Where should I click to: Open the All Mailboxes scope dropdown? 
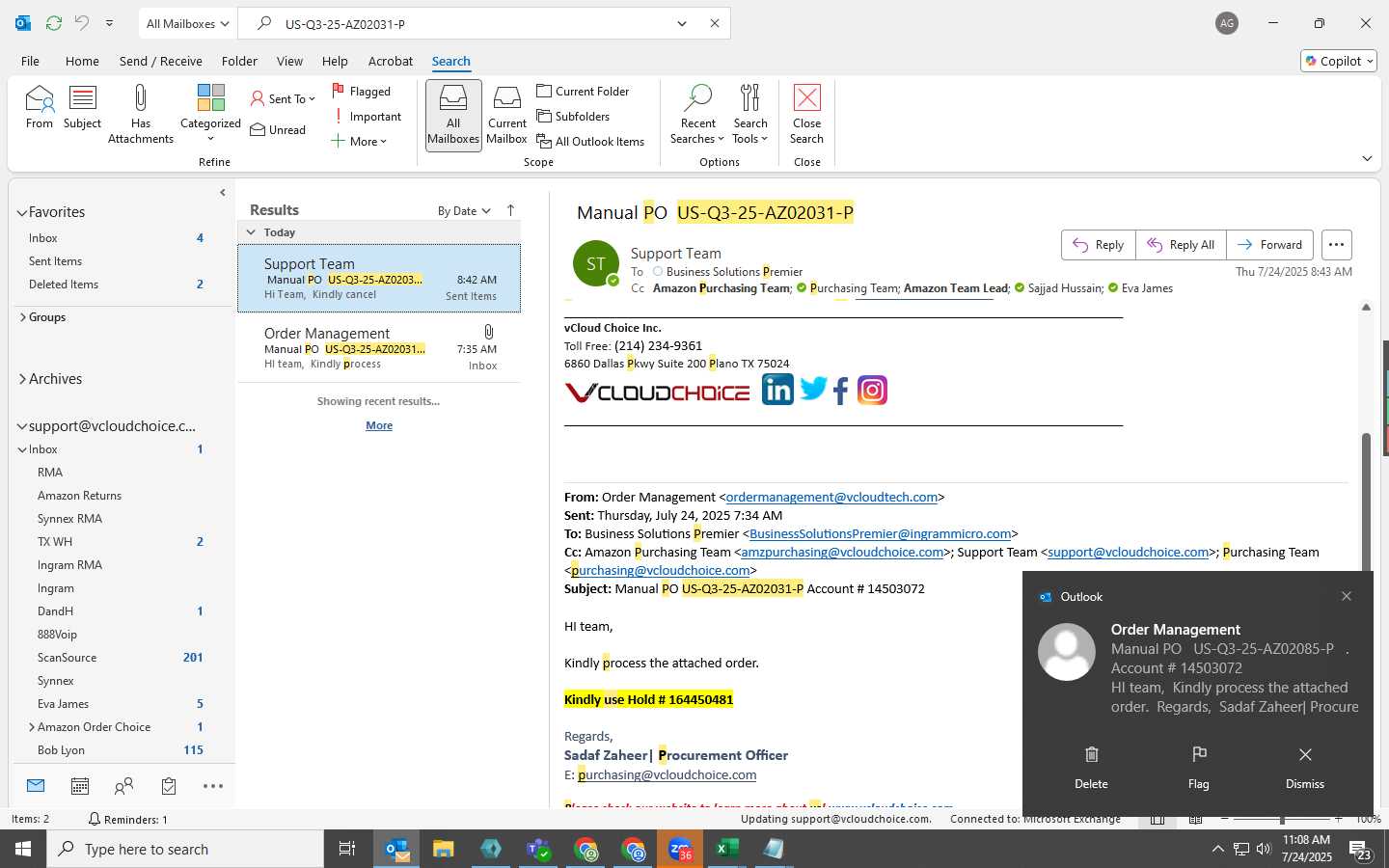pyautogui.click(x=187, y=23)
